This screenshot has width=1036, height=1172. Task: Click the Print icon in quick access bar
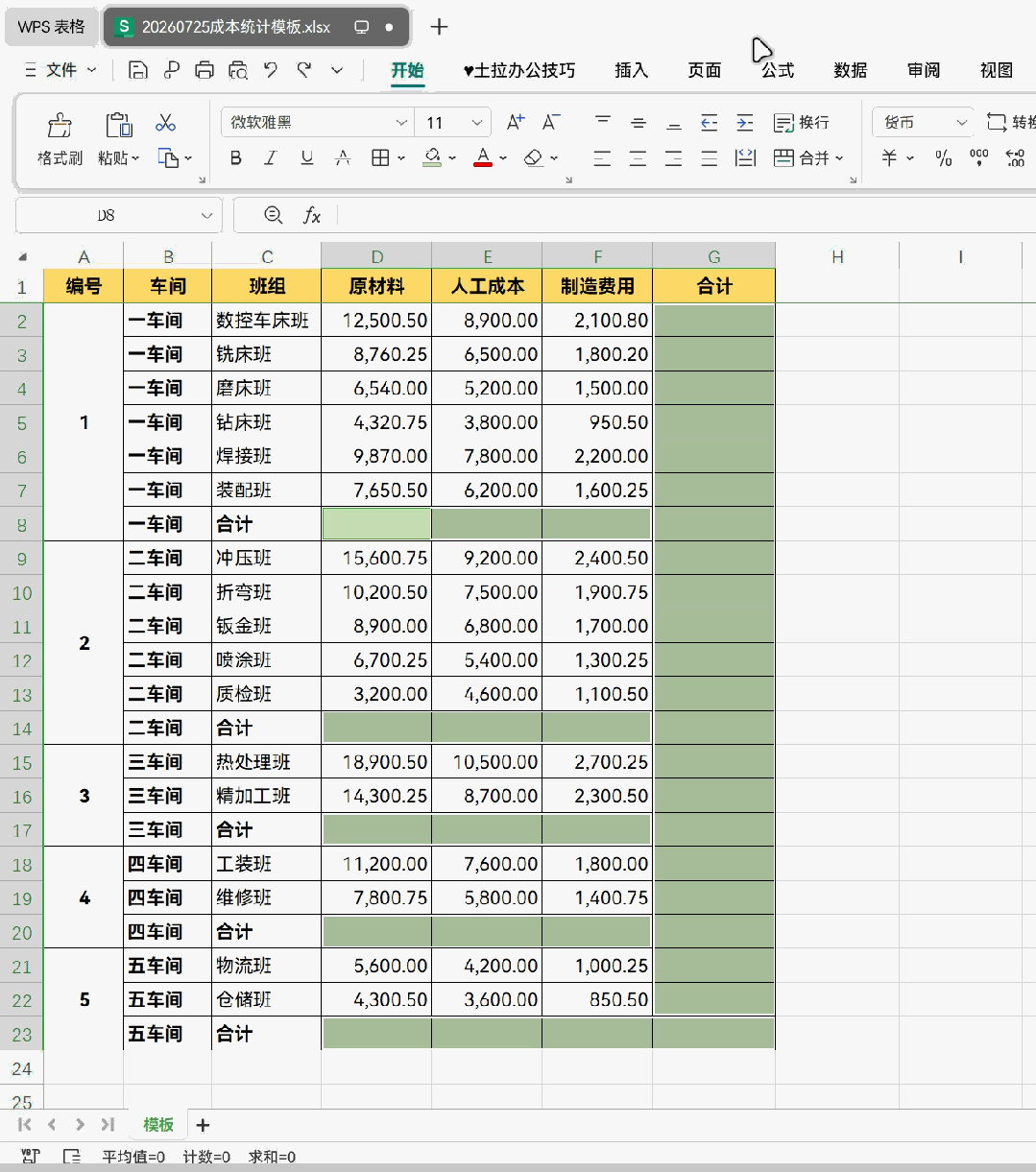click(x=205, y=70)
